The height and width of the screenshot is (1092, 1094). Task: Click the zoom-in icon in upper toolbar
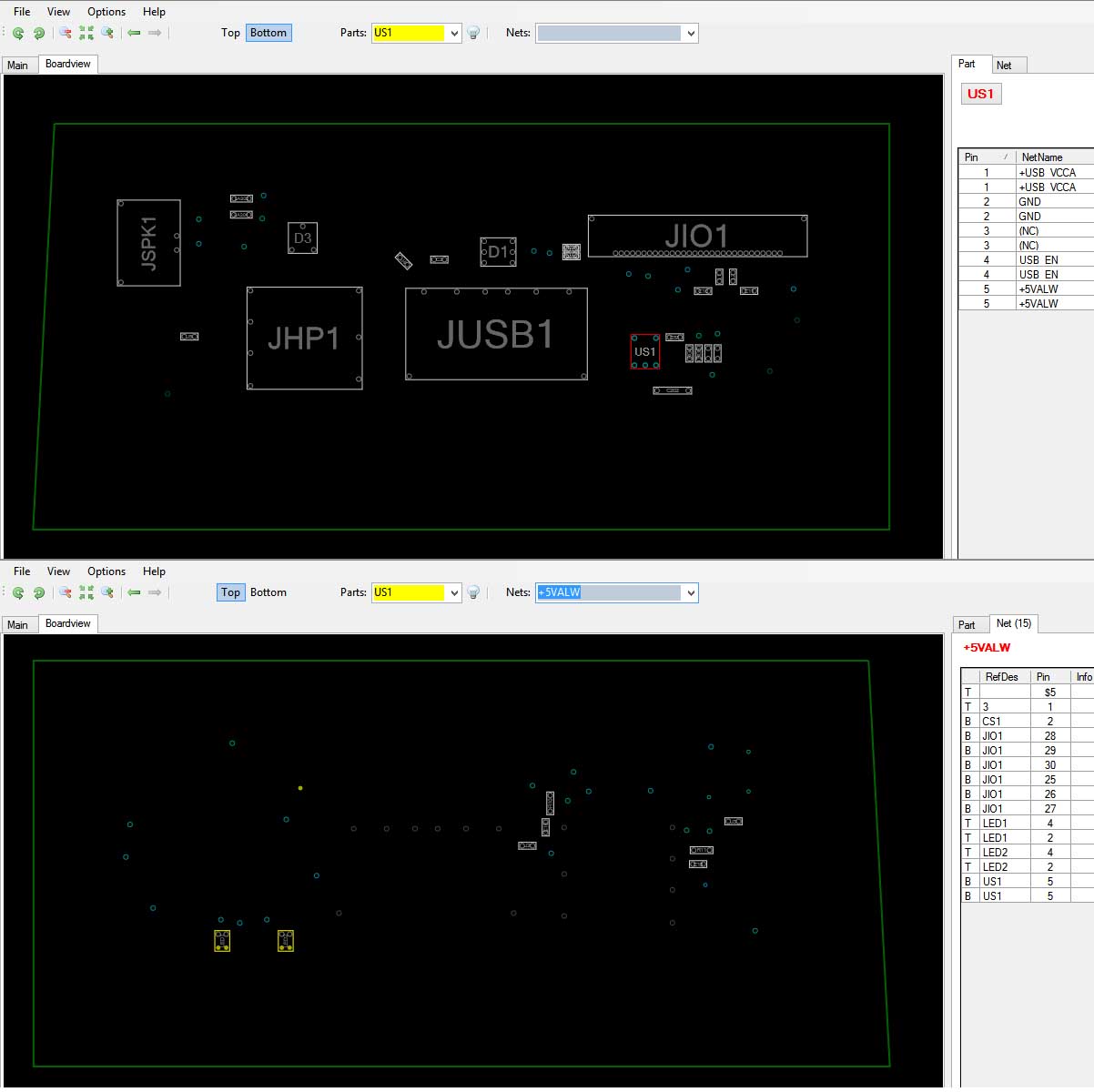pyautogui.click(x=107, y=33)
